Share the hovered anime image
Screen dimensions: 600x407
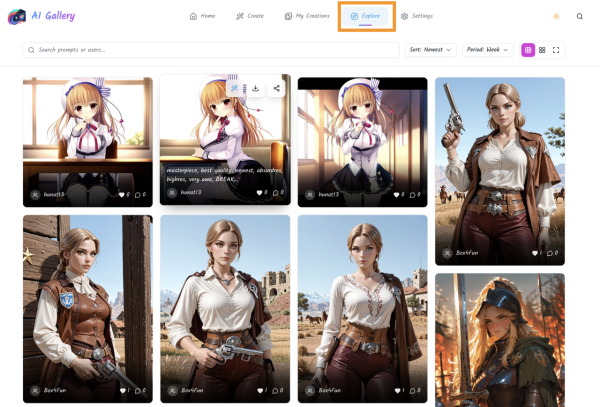277,88
